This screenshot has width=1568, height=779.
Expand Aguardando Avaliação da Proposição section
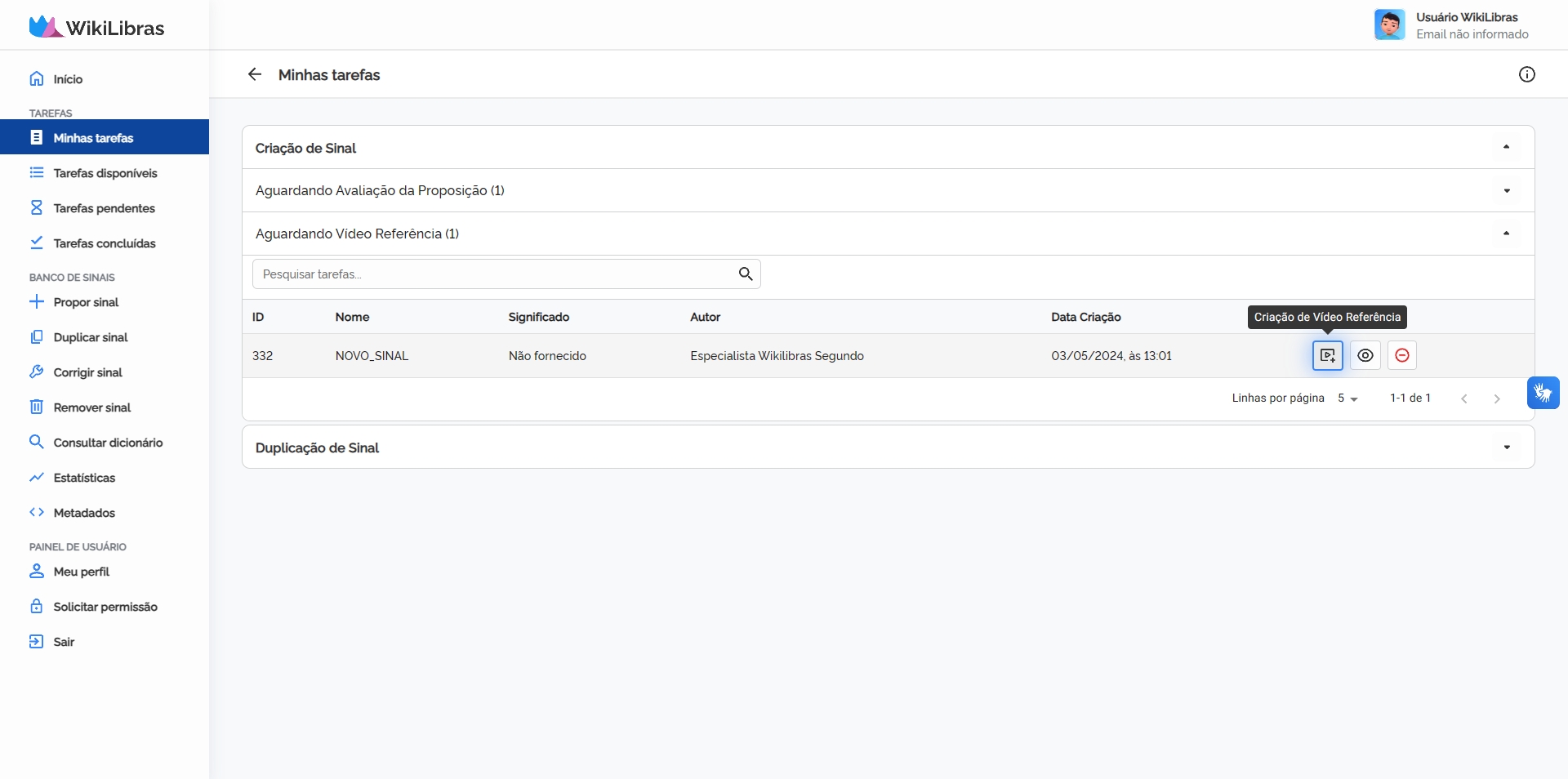1506,191
